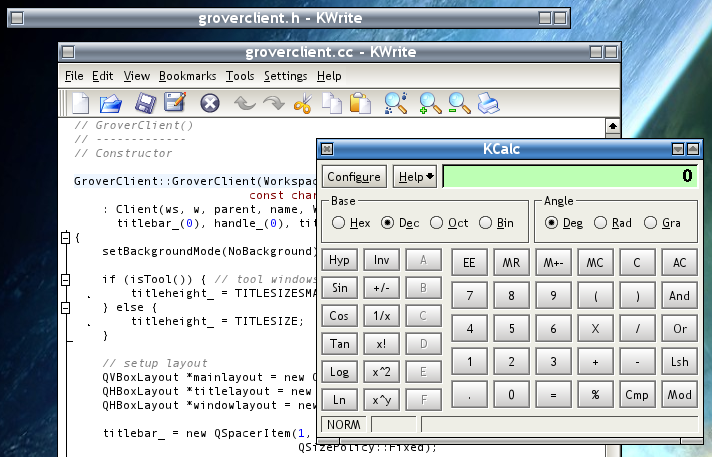Collapse the if (isTool()) code fold
Image resolution: width=712 pixels, height=457 pixels.
65,280
